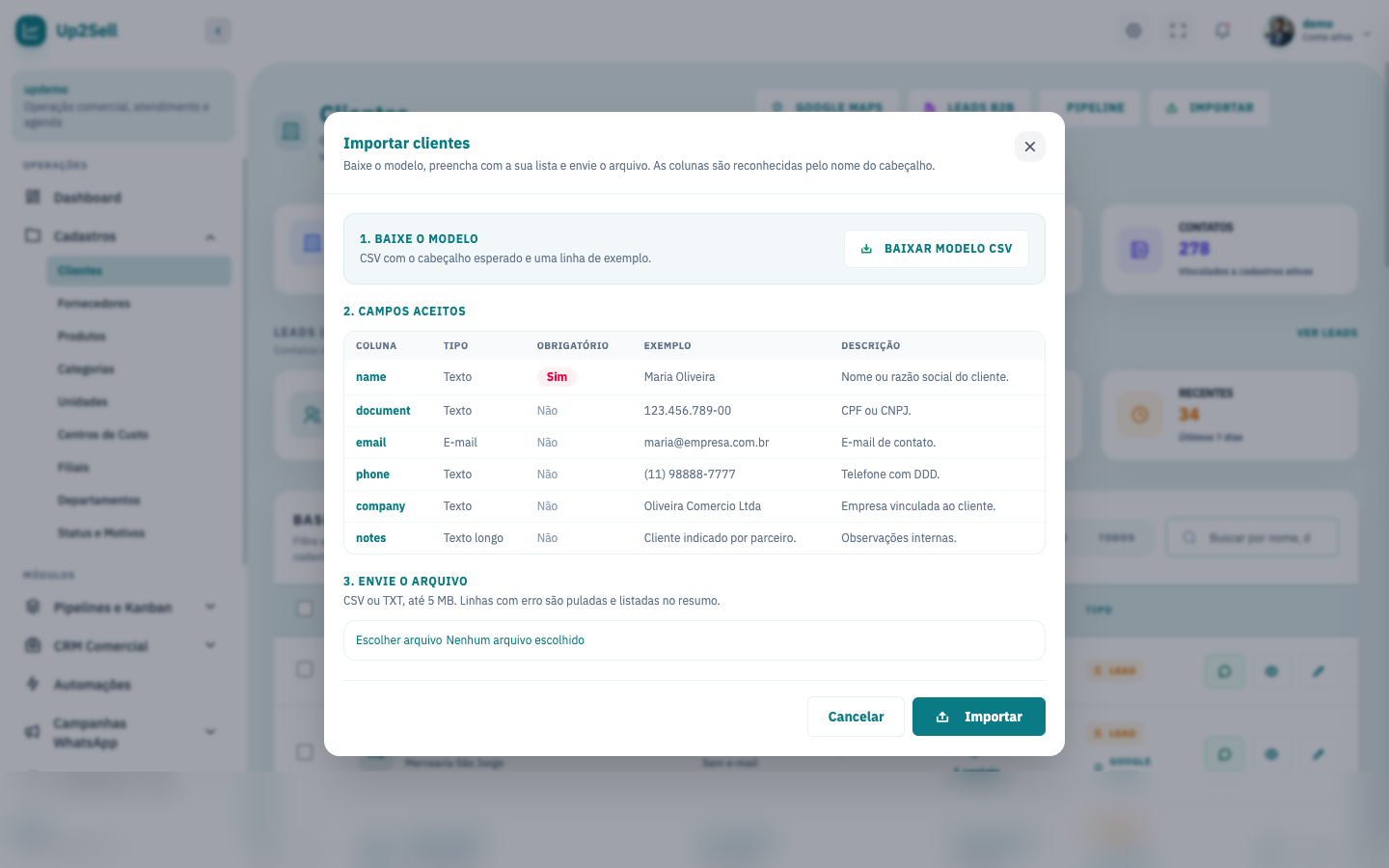Select the 'company' column field
The image size is (1389, 868).
(x=380, y=506)
